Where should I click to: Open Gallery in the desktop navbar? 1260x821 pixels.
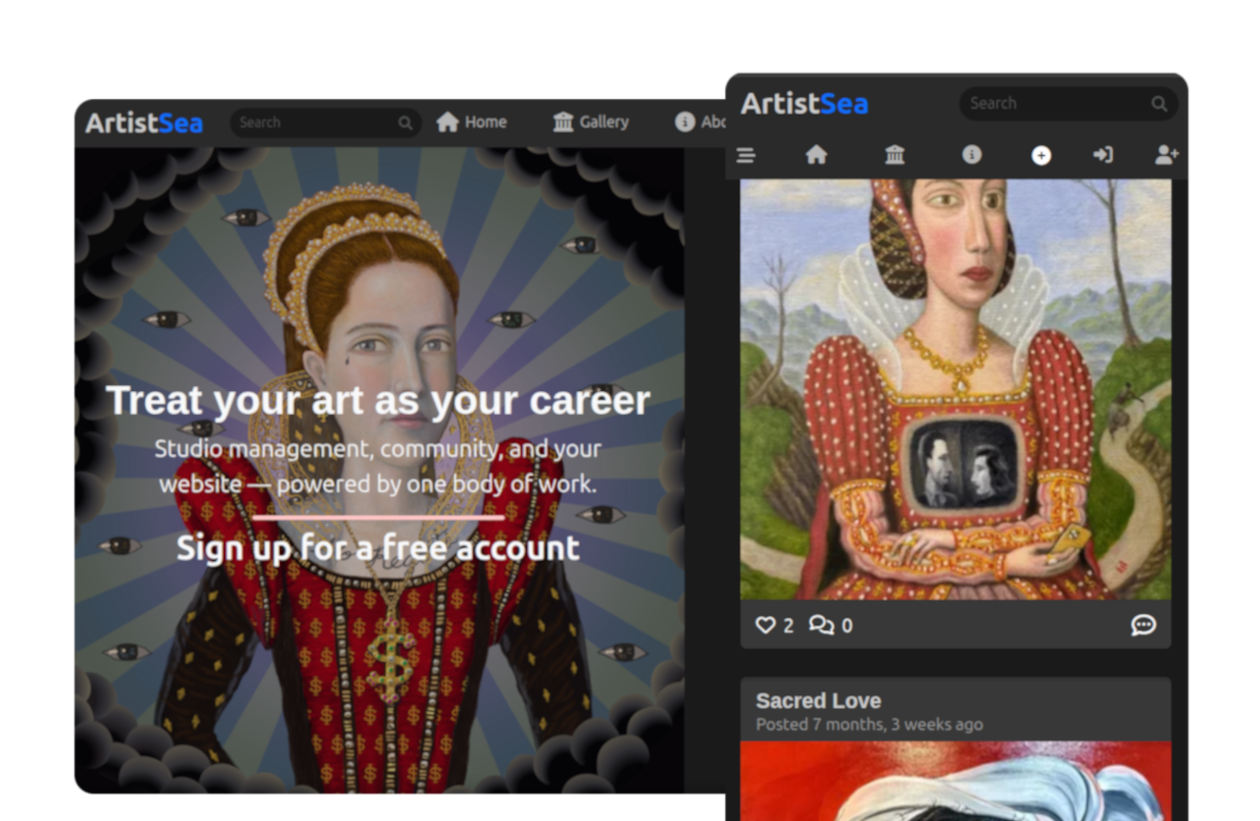[x=591, y=122]
